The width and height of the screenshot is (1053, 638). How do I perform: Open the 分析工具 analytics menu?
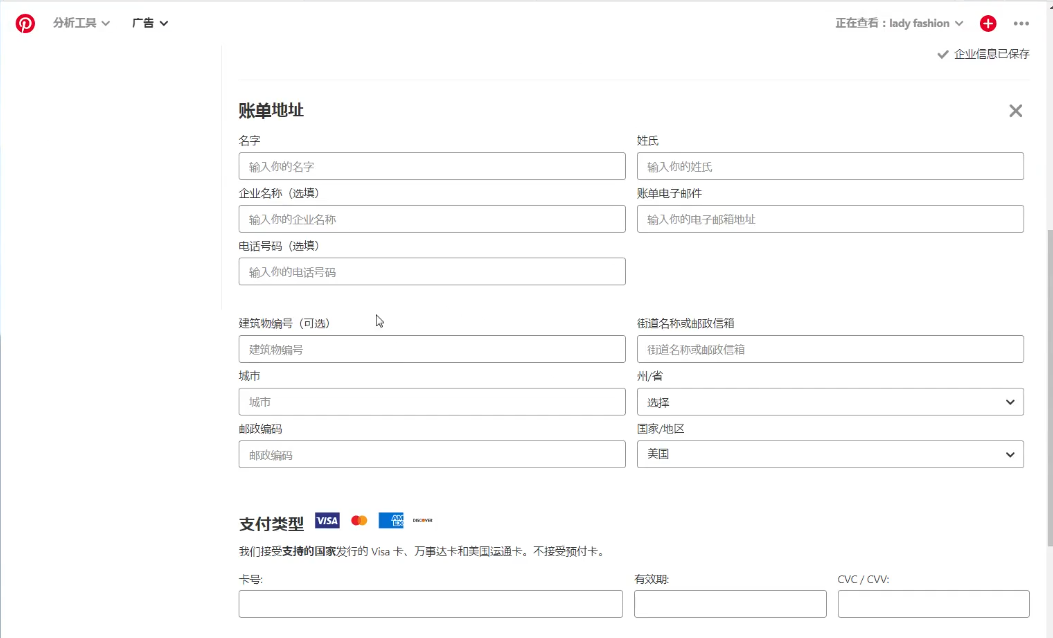(x=81, y=23)
